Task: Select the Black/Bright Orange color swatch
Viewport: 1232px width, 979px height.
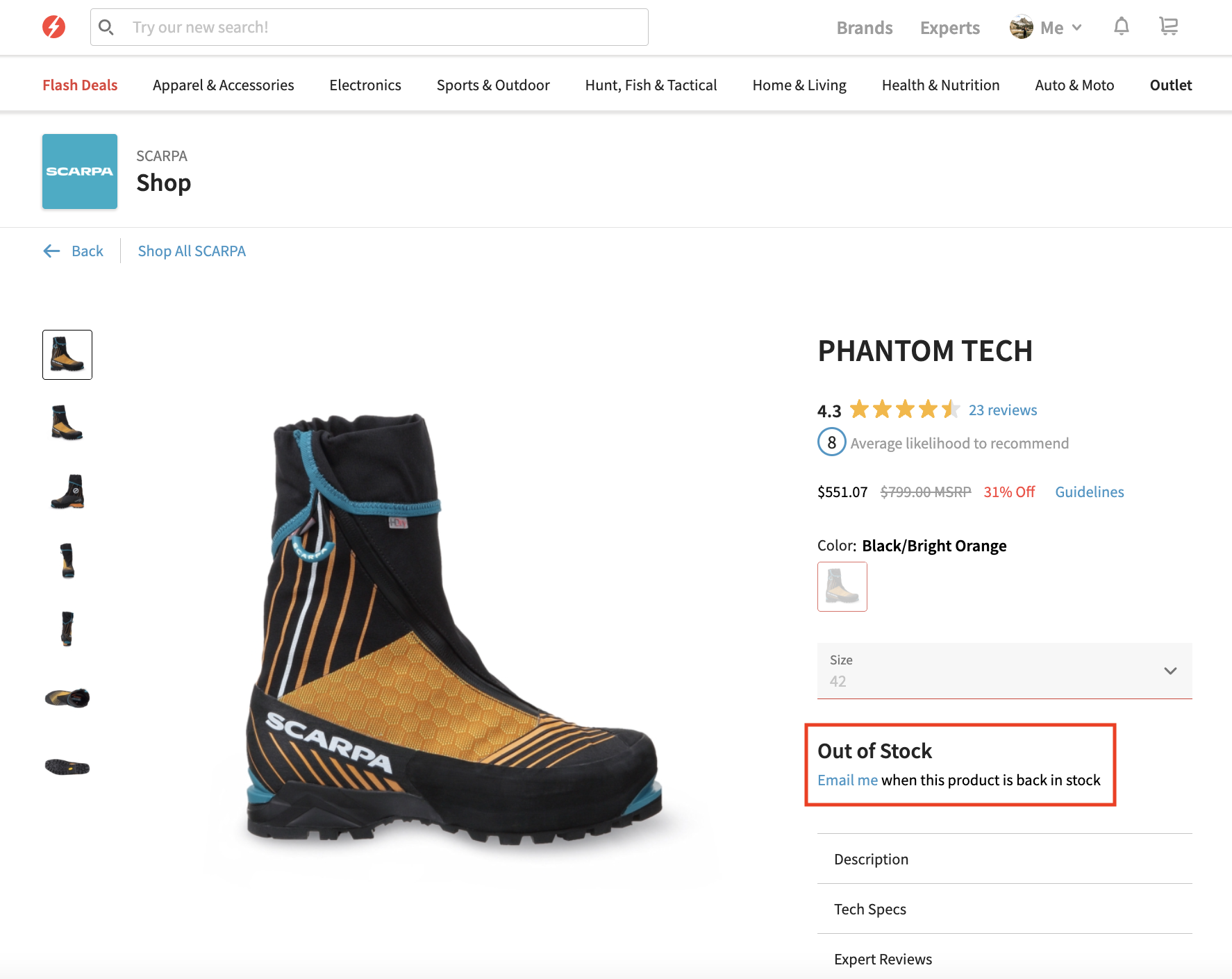Action: pos(842,587)
